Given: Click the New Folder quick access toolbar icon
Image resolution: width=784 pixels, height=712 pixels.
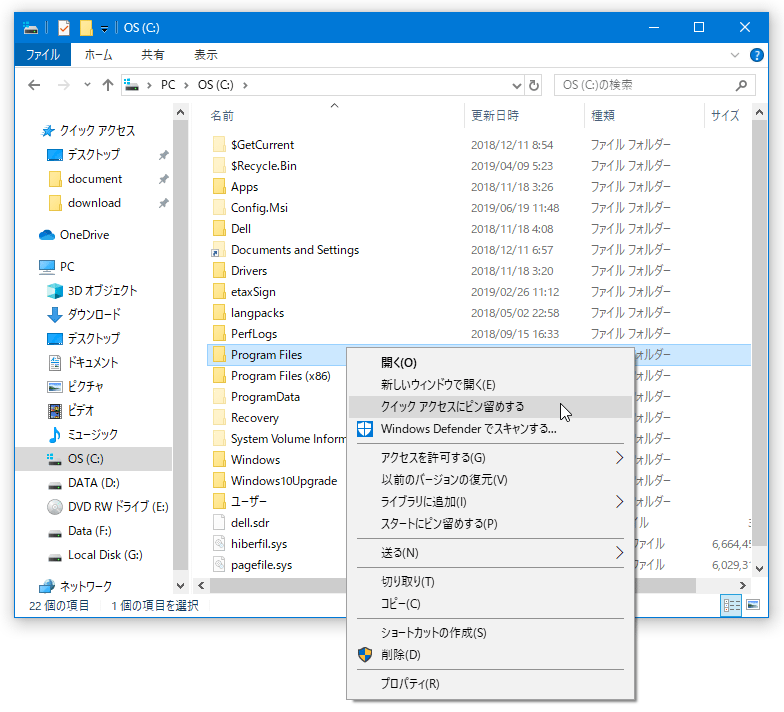Looking at the screenshot, I should (86, 28).
